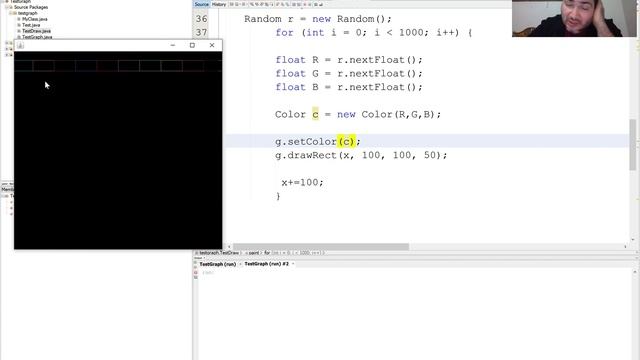This screenshot has height=360, width=640.
Task: Open the TestGraph (run) #2 output tab
Action: coord(266,264)
